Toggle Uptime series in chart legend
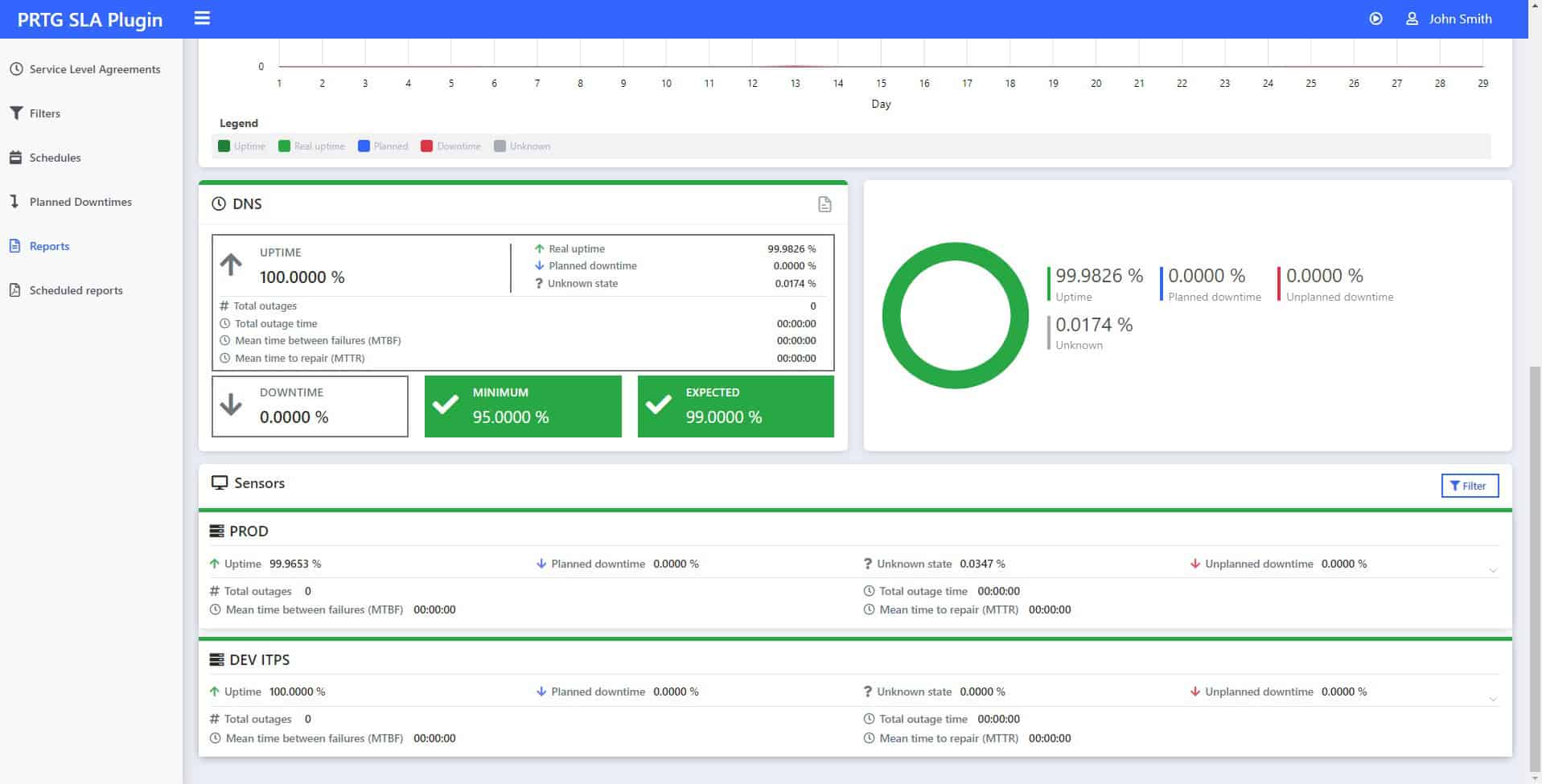The image size is (1542, 784). tap(241, 146)
